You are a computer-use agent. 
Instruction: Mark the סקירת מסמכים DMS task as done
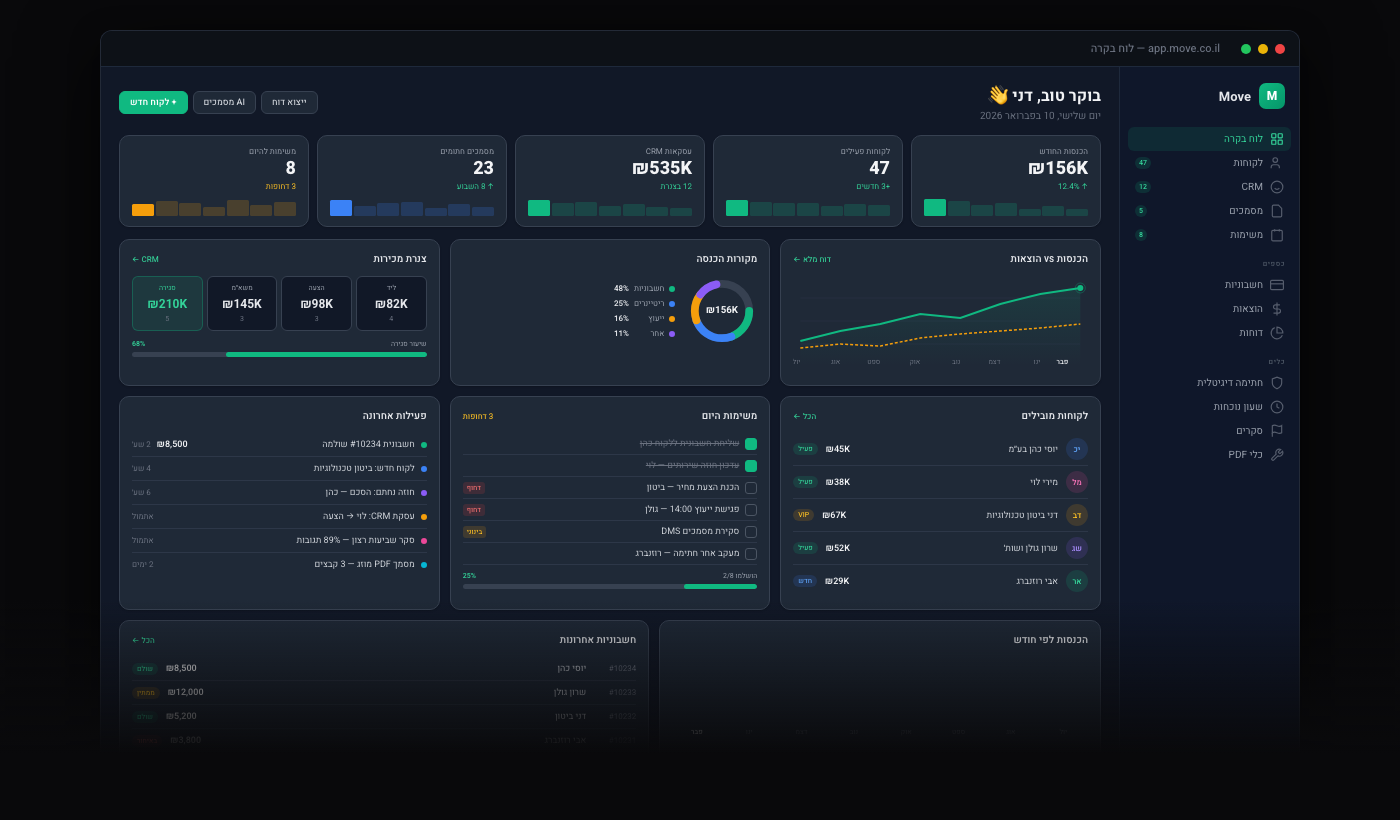point(751,531)
